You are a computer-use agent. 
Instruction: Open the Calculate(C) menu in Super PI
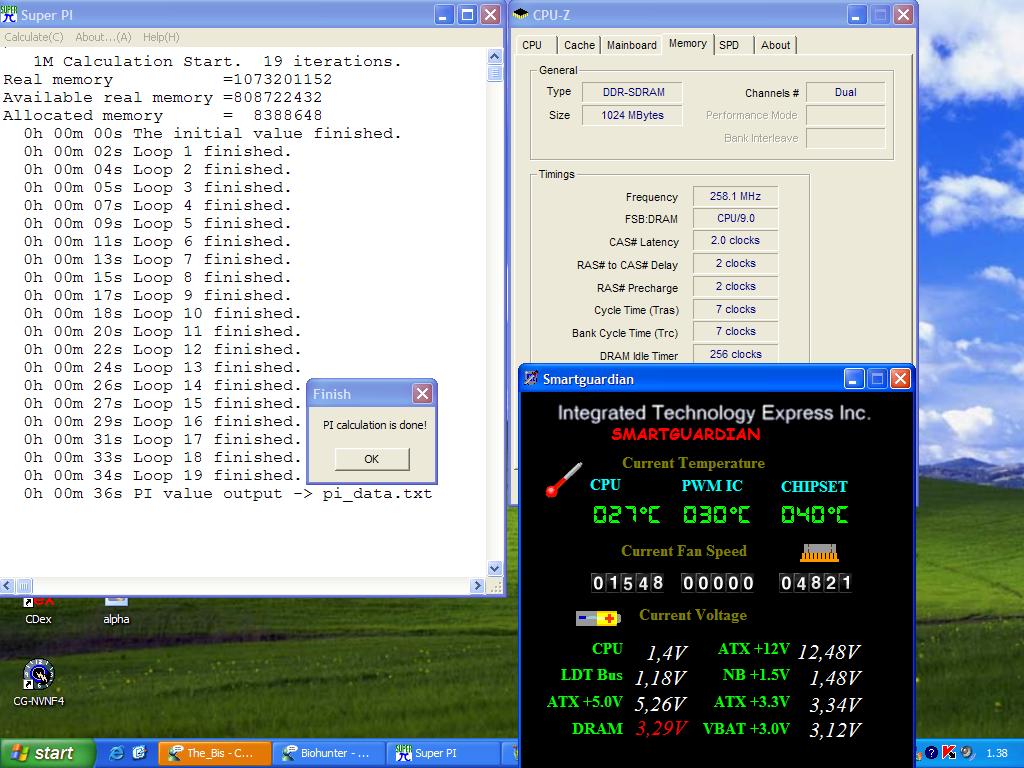pos(34,37)
